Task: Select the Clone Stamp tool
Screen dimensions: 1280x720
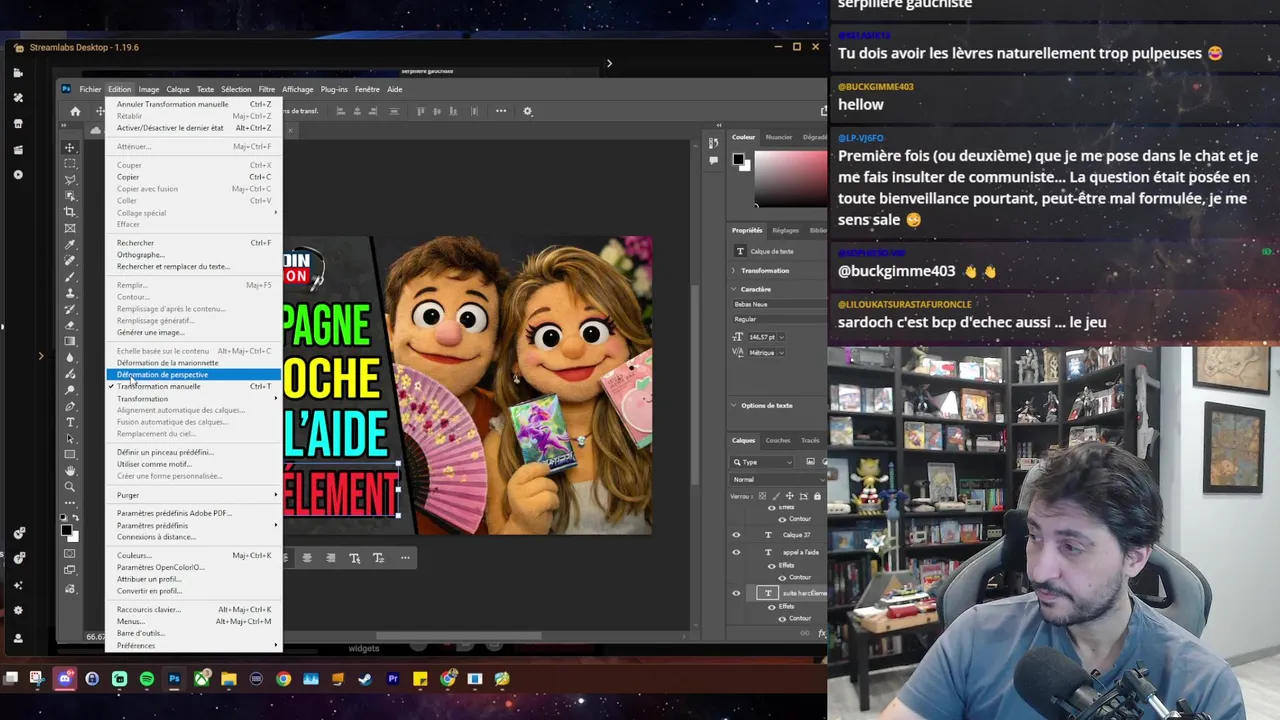Action: coord(70,293)
